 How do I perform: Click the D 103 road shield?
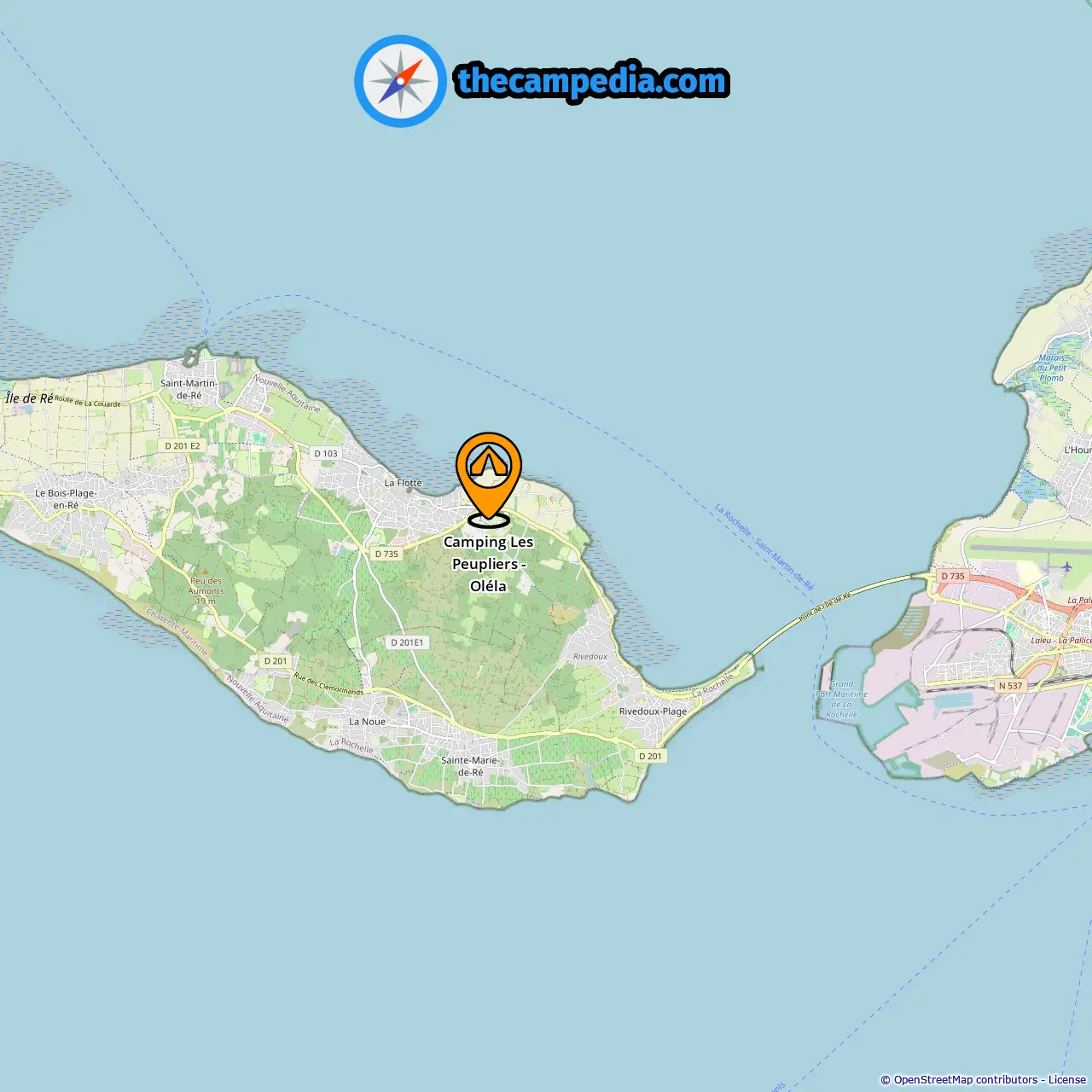pyautogui.click(x=326, y=453)
